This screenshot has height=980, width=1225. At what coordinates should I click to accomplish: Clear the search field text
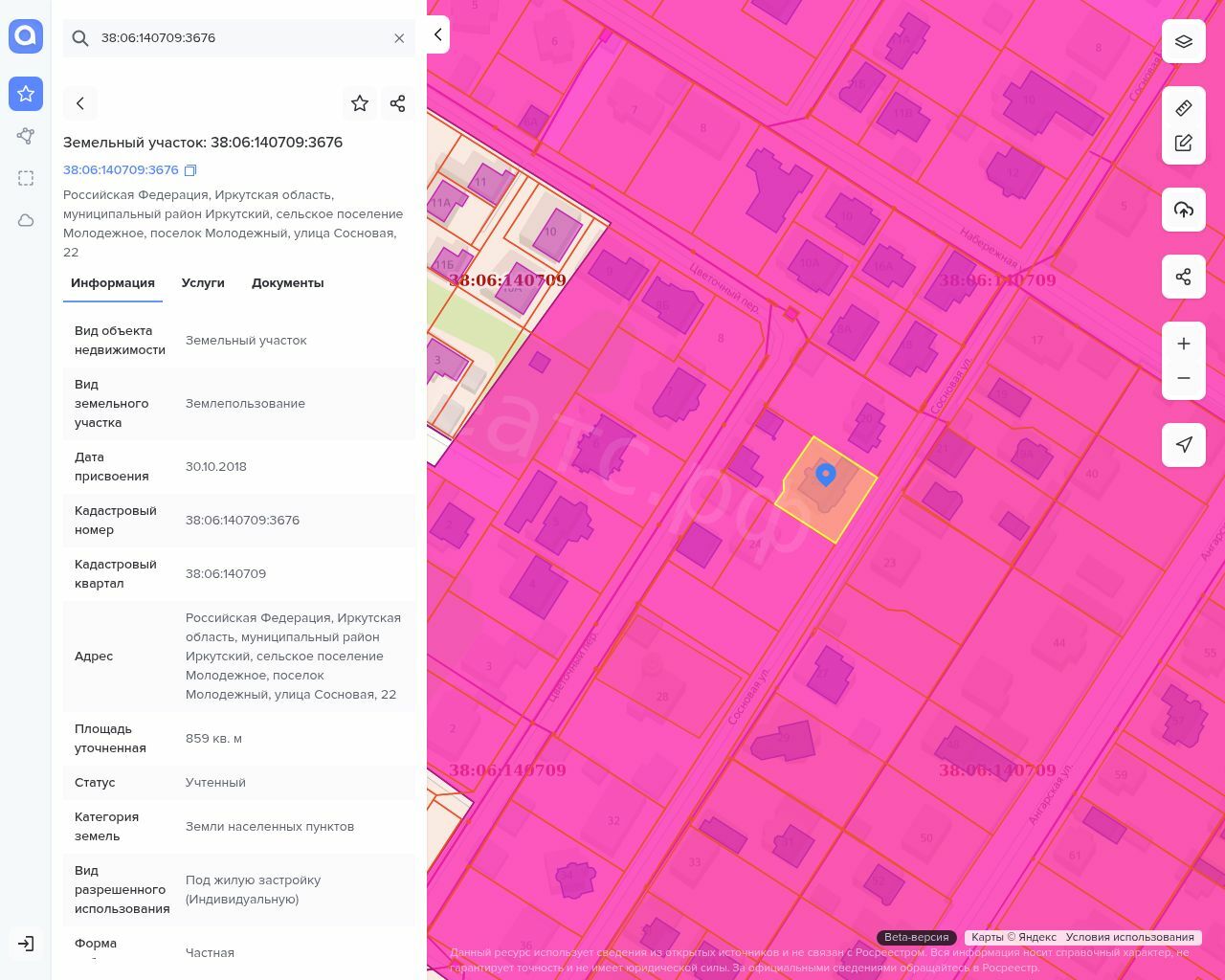[x=399, y=38]
